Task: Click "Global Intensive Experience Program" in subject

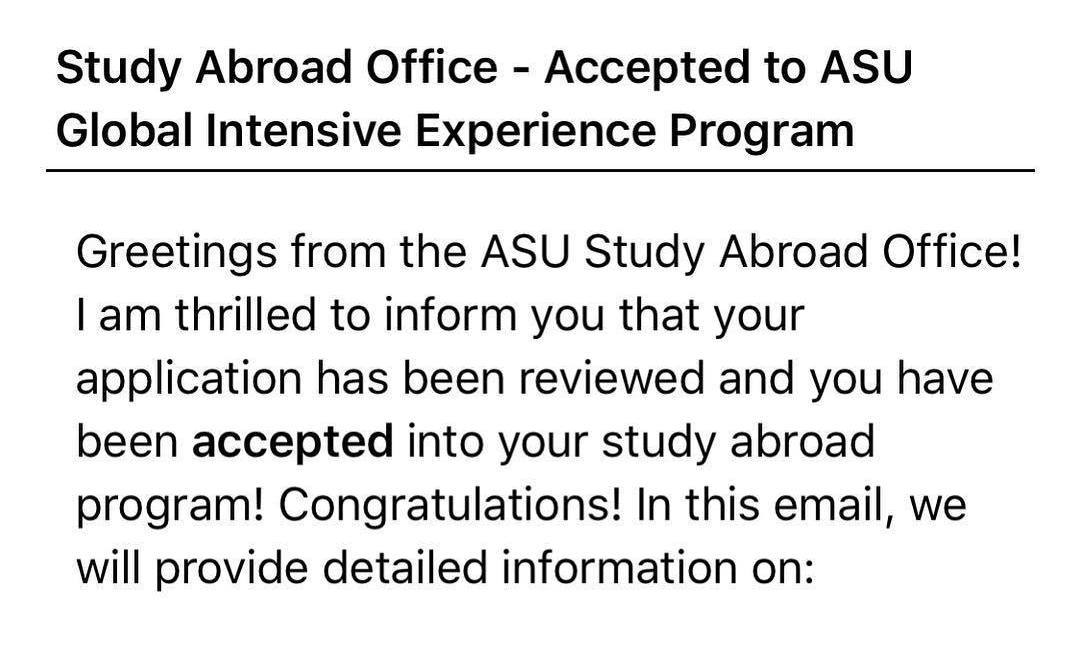Action: pos(454,131)
